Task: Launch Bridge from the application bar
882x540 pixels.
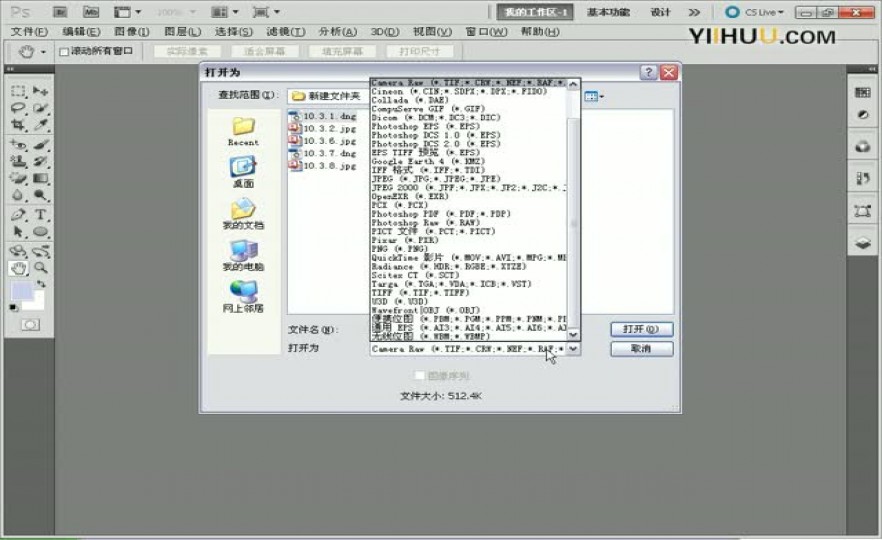Action: coord(60,12)
